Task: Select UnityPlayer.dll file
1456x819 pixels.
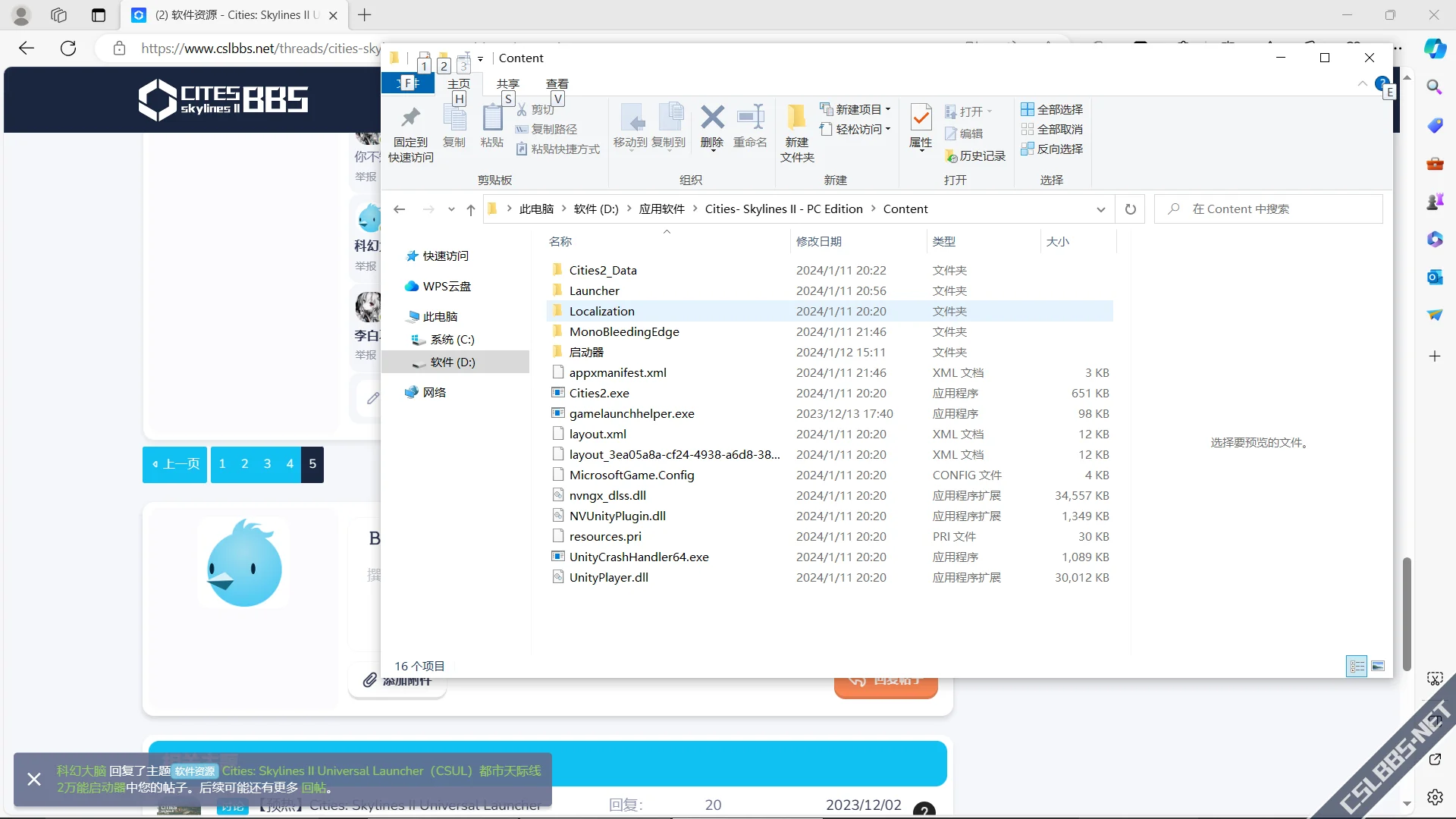Action: [830, 578]
